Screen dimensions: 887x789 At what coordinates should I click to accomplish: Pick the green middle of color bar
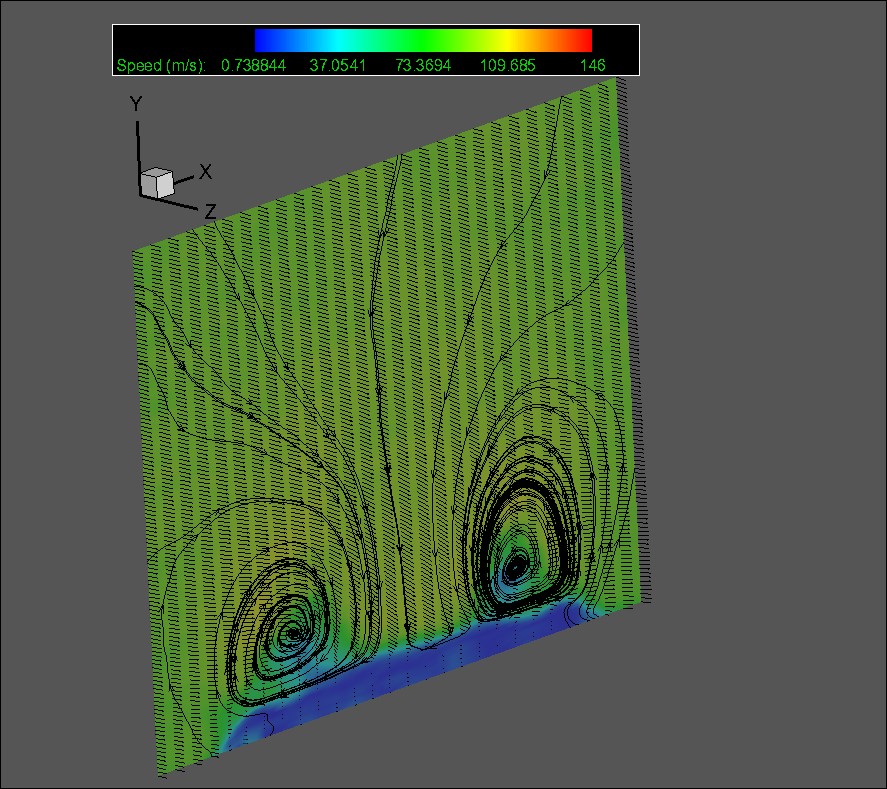[424, 40]
